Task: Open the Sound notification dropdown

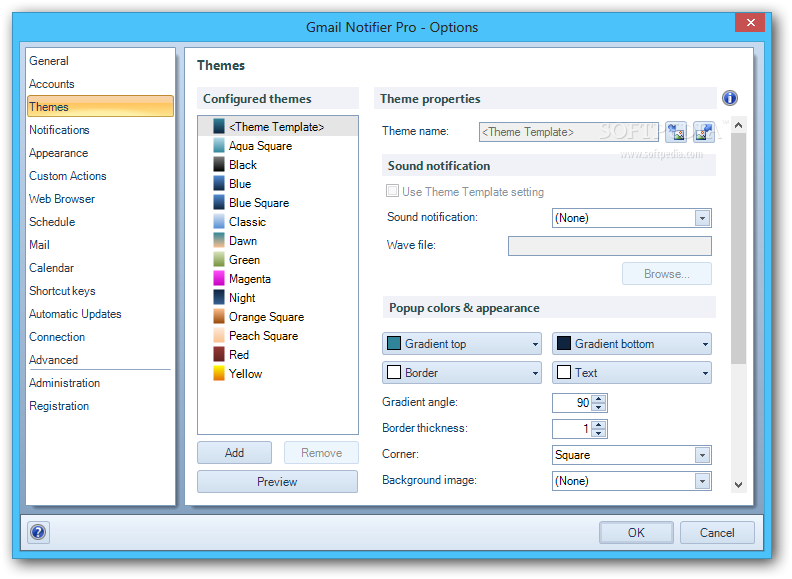Action: point(702,218)
